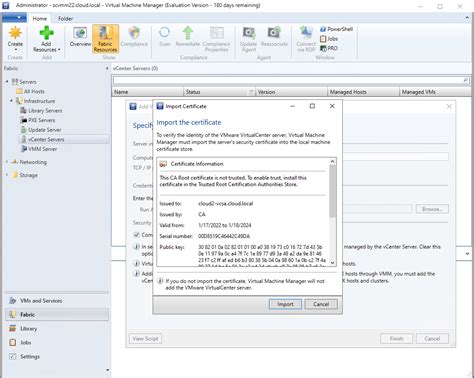
Task: Click the issued-to name cloud2-vcsa.cloud.local
Action: (226, 203)
